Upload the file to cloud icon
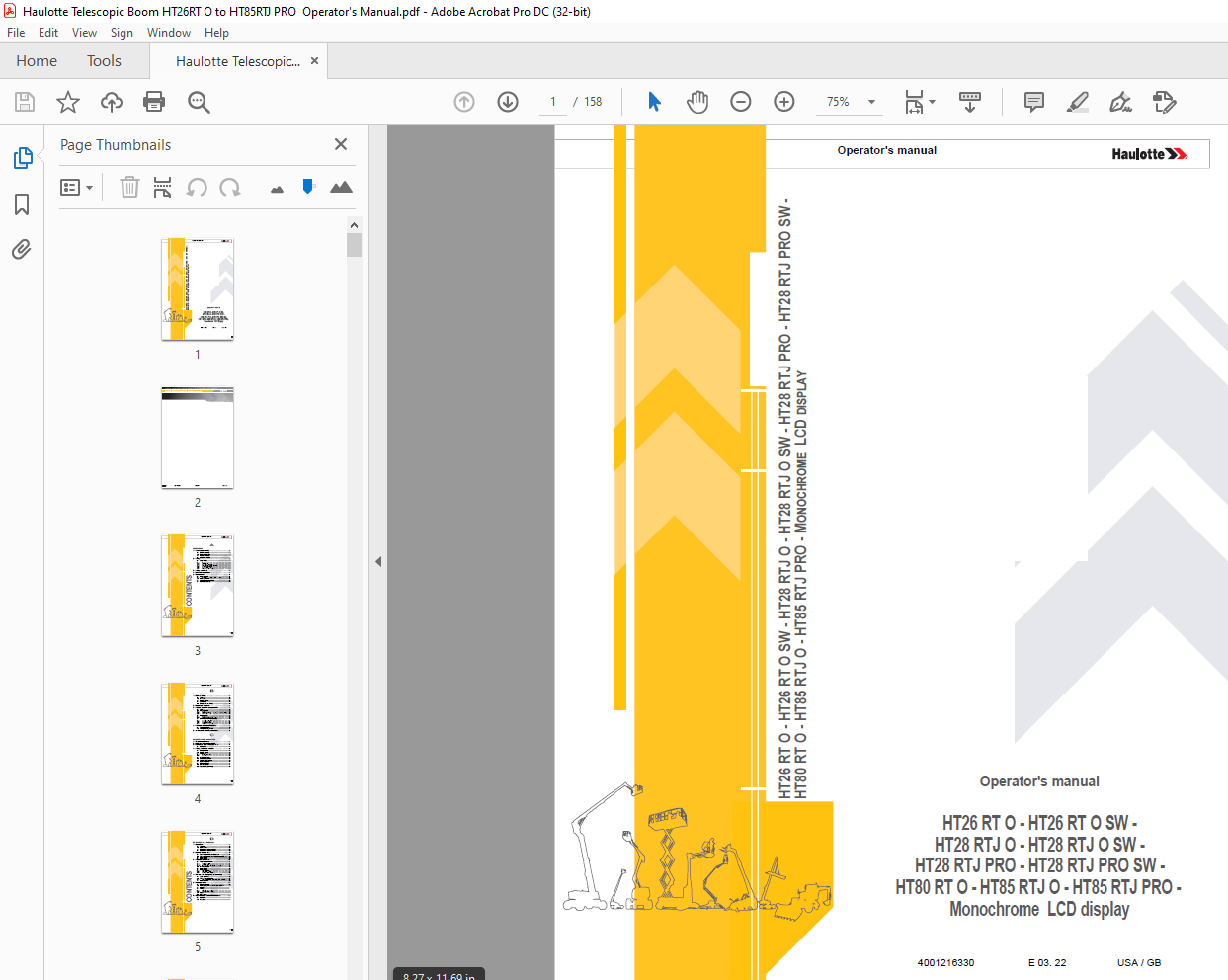Viewport: 1228px width, 980px height. point(112,102)
